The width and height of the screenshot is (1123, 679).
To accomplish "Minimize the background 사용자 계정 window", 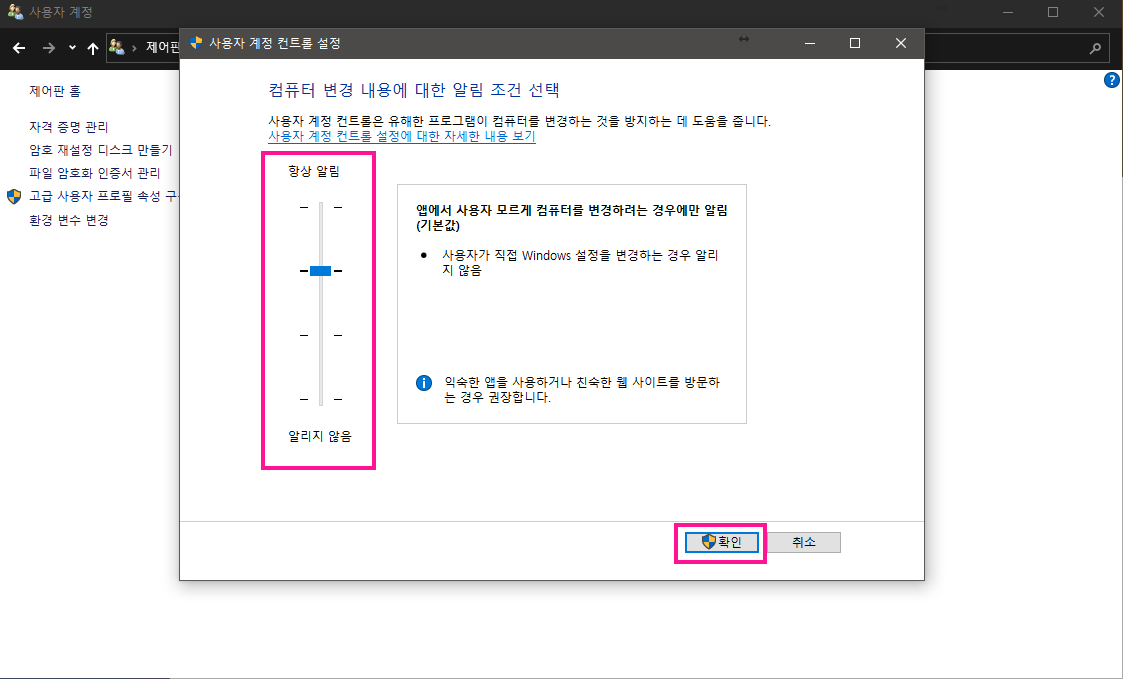I will tap(1008, 12).
